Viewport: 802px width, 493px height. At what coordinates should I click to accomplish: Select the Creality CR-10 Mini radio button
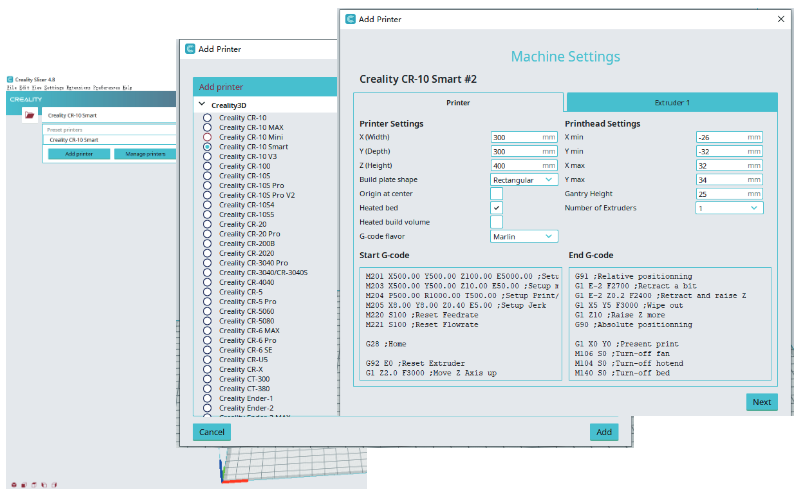click(x=207, y=137)
